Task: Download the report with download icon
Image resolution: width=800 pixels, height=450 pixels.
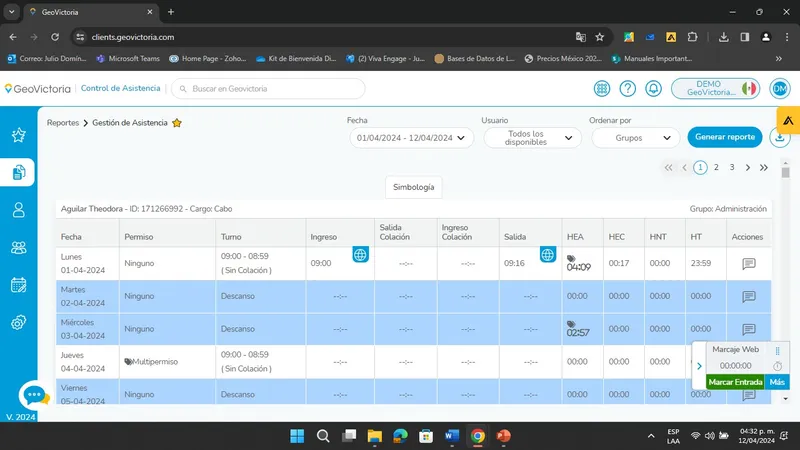Action: 780,137
